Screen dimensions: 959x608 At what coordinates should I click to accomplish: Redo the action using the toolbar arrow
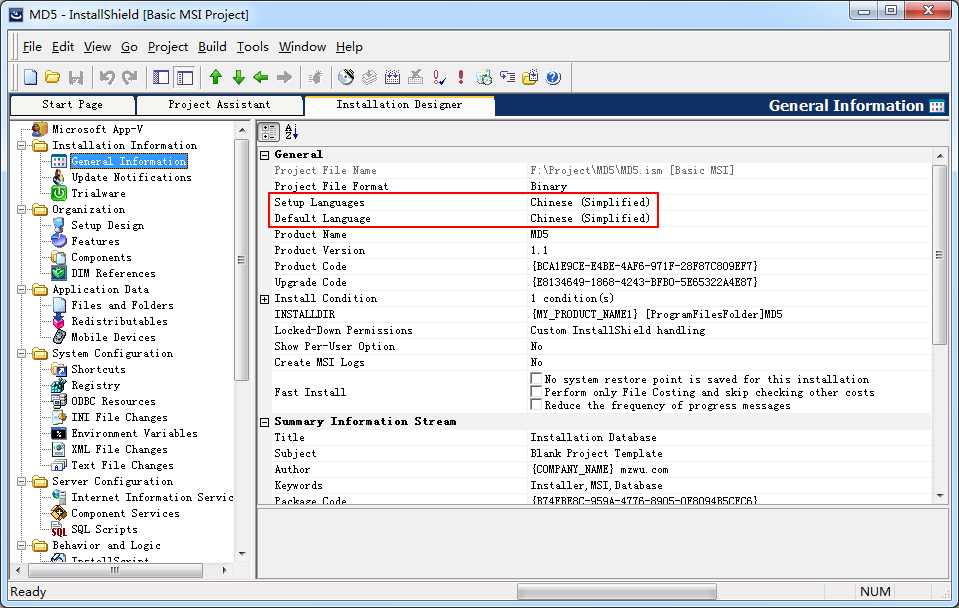point(130,77)
